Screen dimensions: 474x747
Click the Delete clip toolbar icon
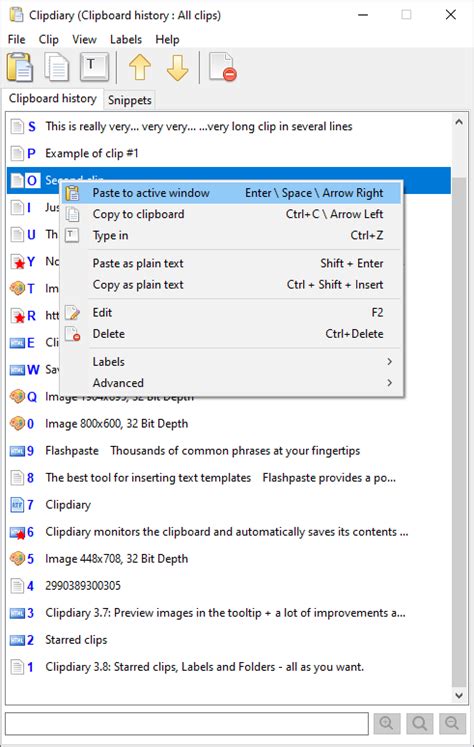pos(222,67)
